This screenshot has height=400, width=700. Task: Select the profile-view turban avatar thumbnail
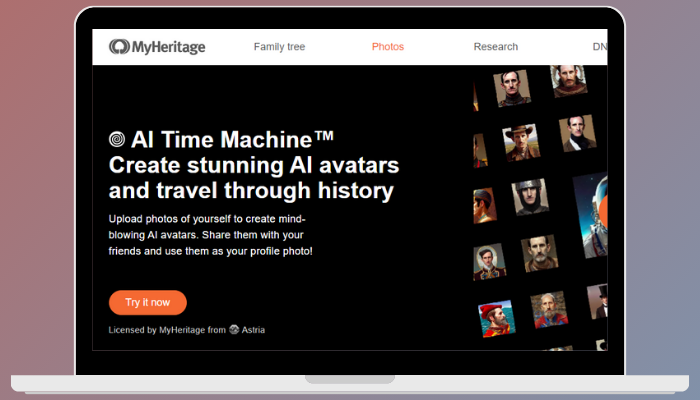(485, 205)
